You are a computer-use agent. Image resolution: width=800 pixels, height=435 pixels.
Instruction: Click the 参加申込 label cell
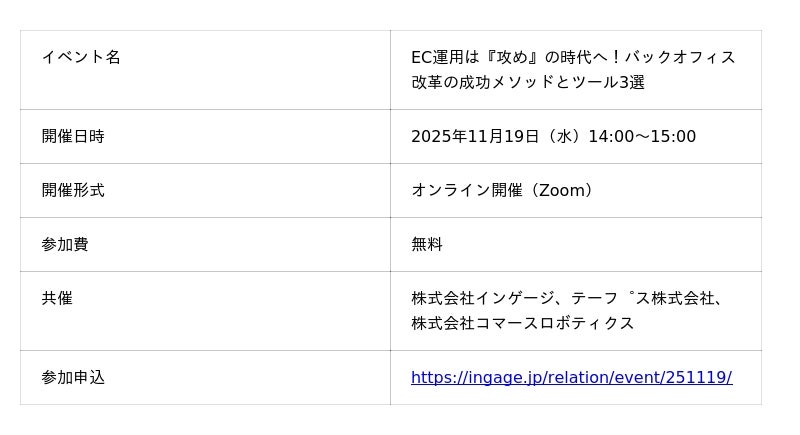click(x=73, y=377)
